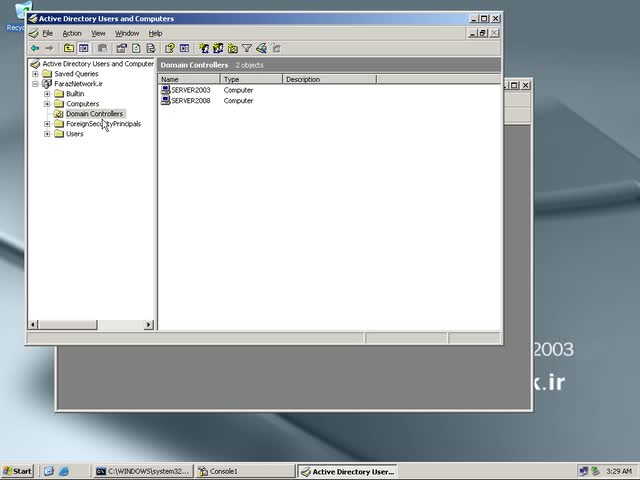The height and width of the screenshot is (480, 640).
Task: Open filter options with funnel icon
Action: pos(247,49)
